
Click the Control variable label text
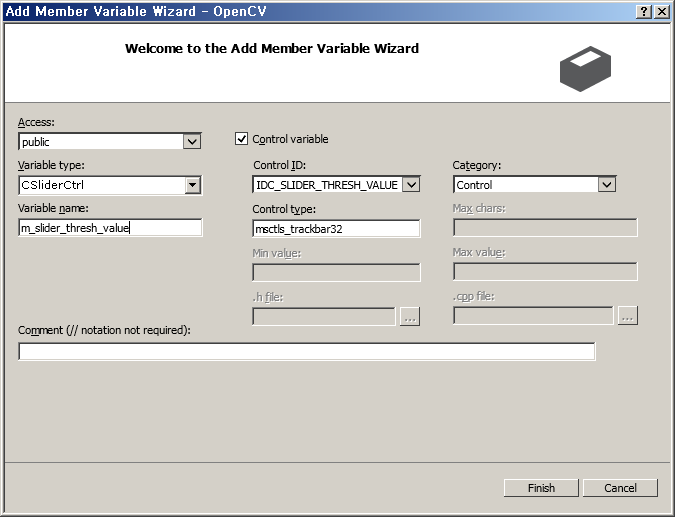pos(290,139)
